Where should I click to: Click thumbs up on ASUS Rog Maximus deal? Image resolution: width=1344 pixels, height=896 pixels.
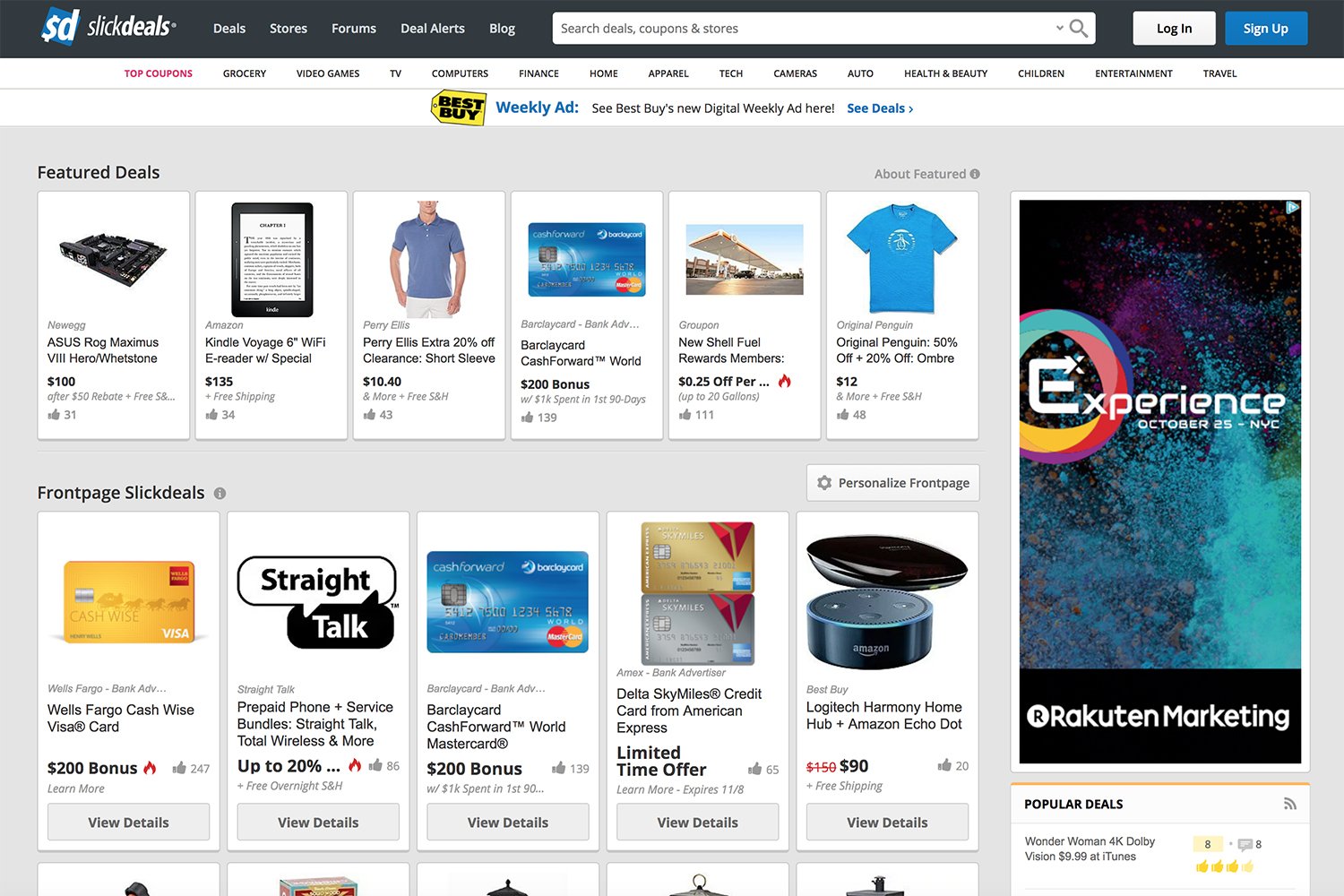pyautogui.click(x=54, y=415)
